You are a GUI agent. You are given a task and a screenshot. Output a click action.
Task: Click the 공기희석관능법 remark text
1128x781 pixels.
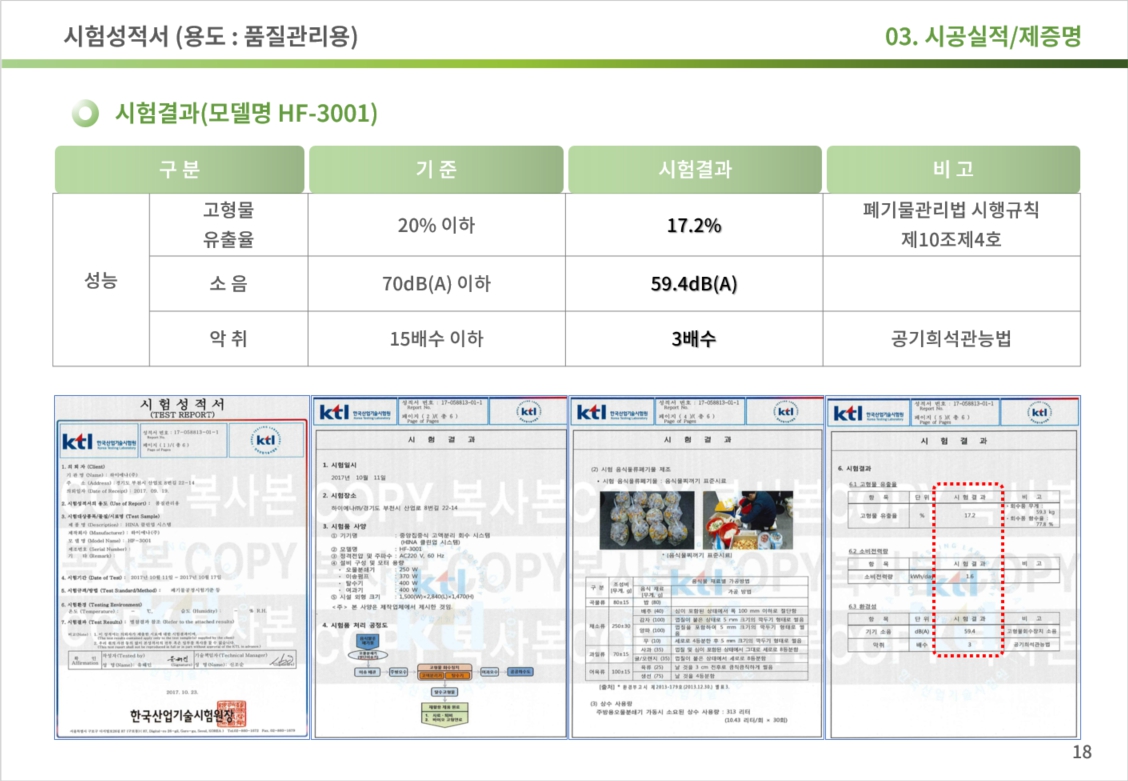click(x=951, y=339)
